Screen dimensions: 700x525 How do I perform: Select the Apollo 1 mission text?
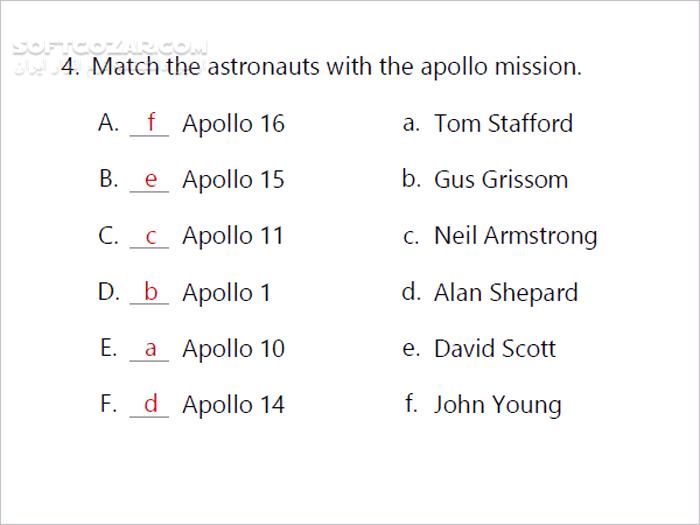coord(226,293)
